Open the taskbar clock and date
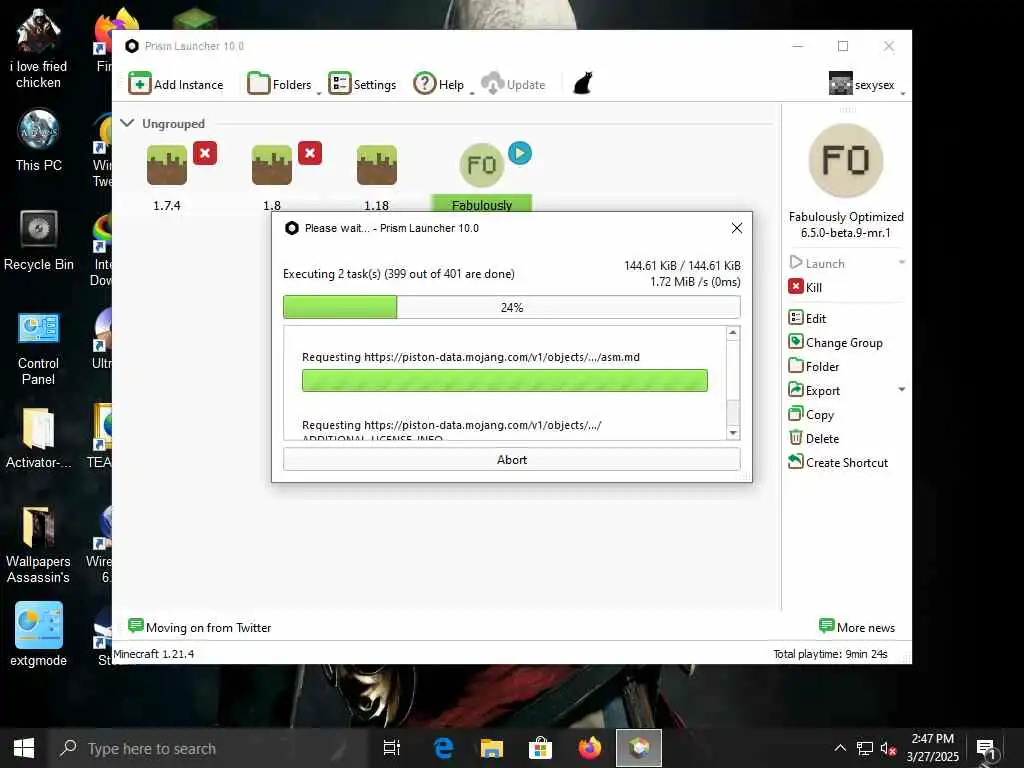Screen dimensions: 1024x768 pos(933,748)
